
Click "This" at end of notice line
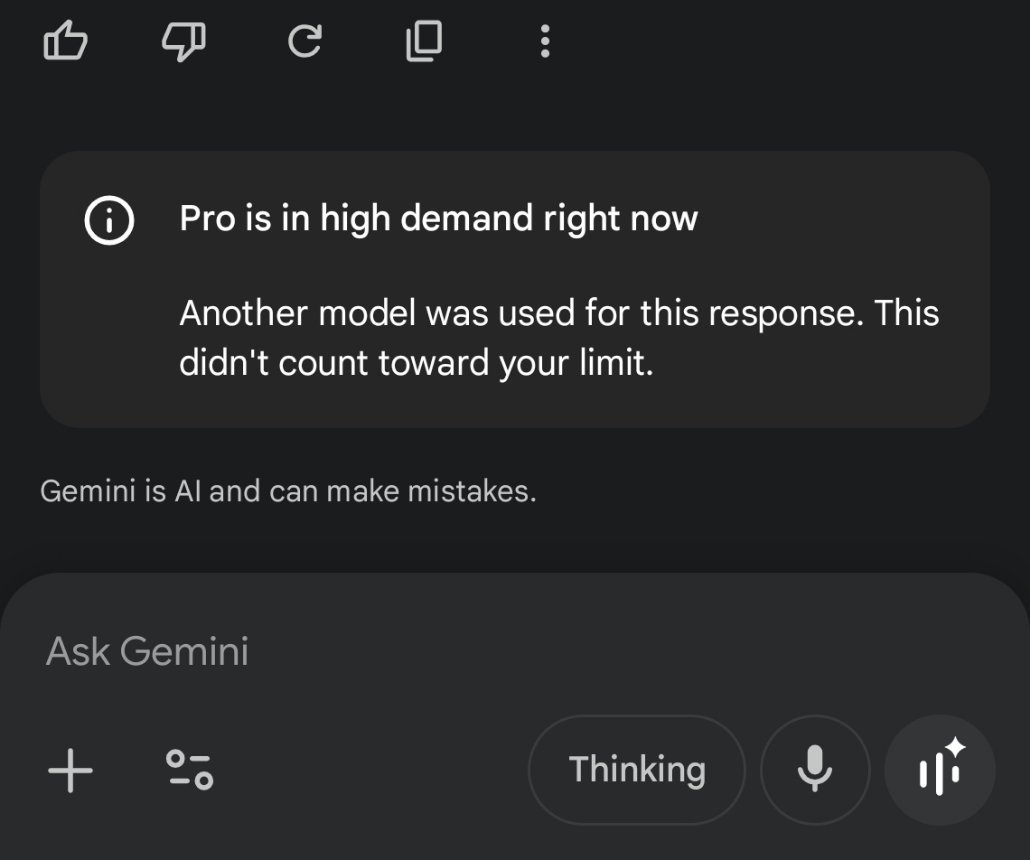pos(906,314)
